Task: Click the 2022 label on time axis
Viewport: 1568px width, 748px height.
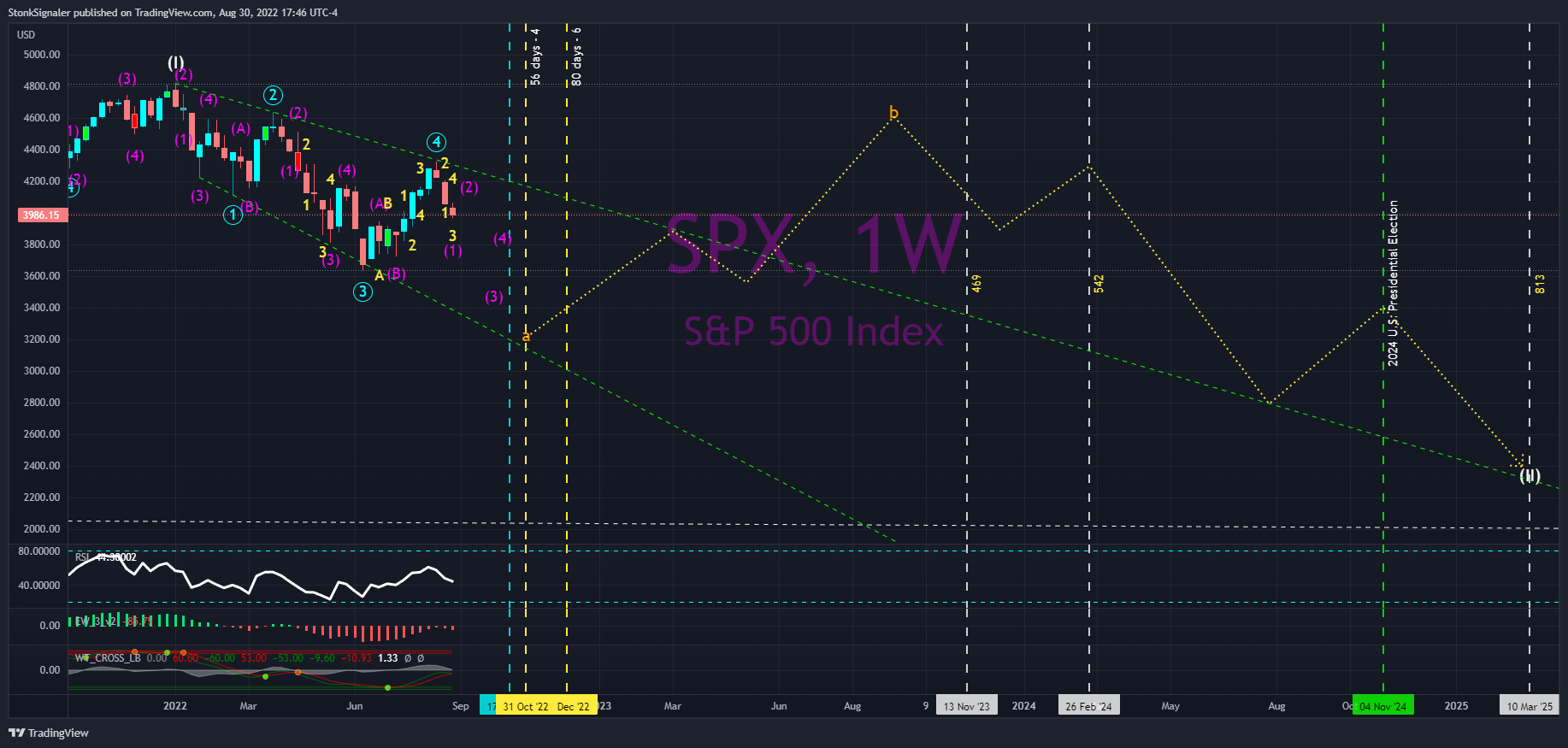Action: point(175,706)
